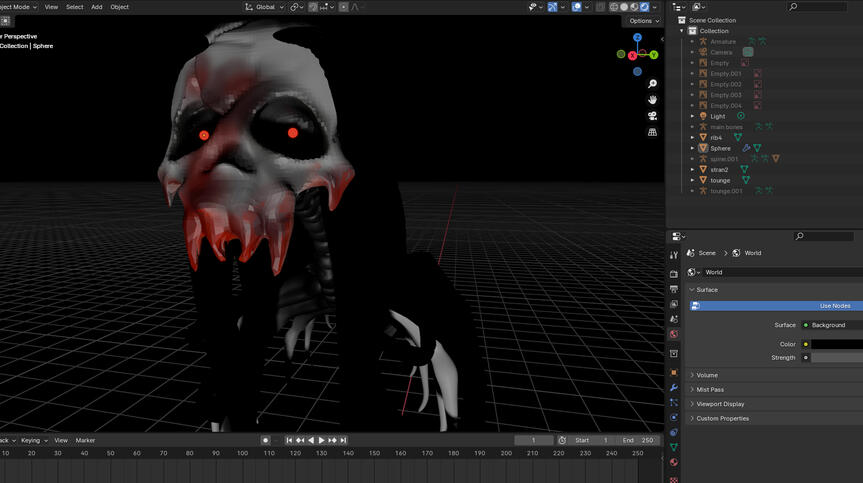Expand the Volume panel
The image size is (863, 483).
click(x=708, y=375)
